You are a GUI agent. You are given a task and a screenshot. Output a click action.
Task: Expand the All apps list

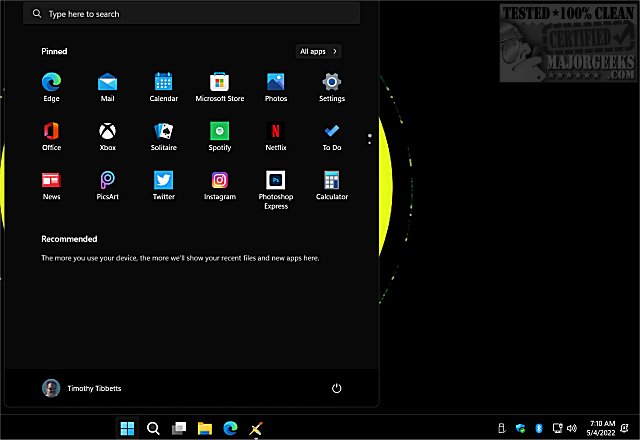(x=319, y=51)
